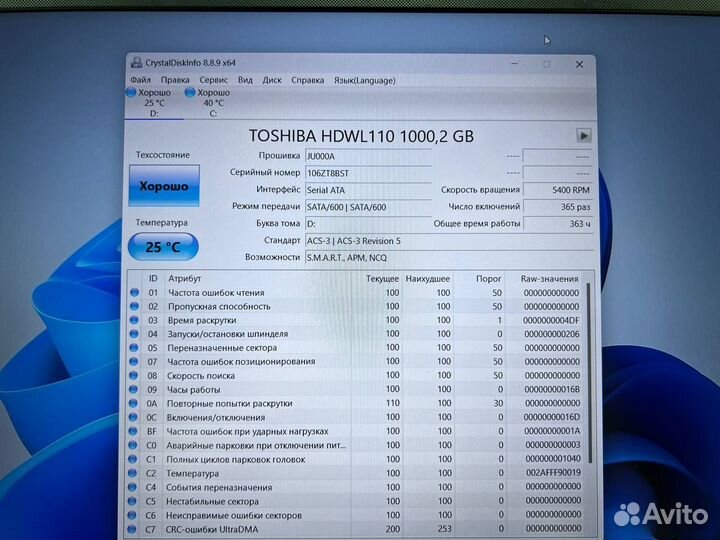Image resolution: width=720 pixels, height=540 pixels.
Task: Select the Переназначенные сектора row
Action: [x=356, y=348]
